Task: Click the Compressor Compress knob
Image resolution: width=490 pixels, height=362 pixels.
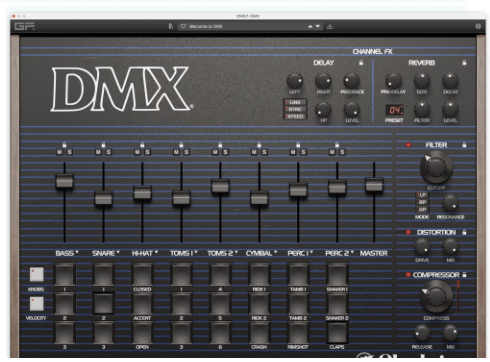Action: 436,296
